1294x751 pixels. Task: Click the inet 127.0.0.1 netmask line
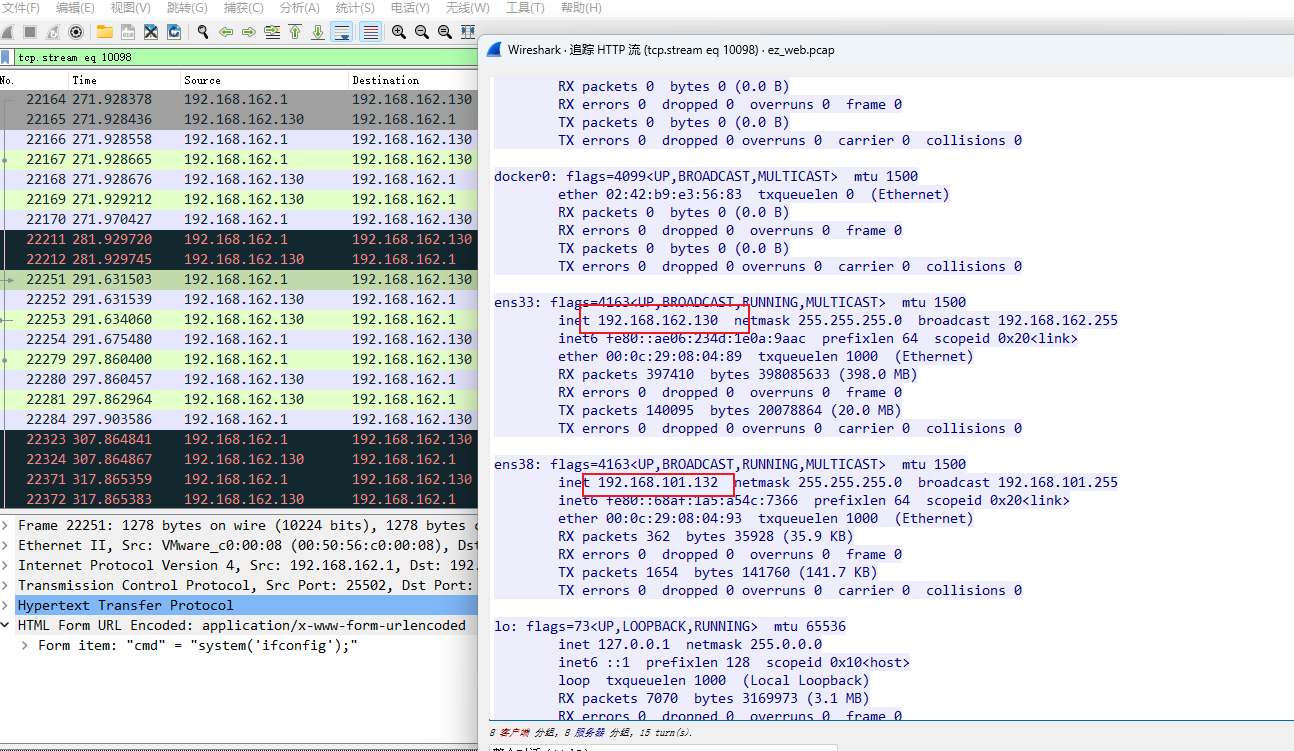(x=690, y=644)
